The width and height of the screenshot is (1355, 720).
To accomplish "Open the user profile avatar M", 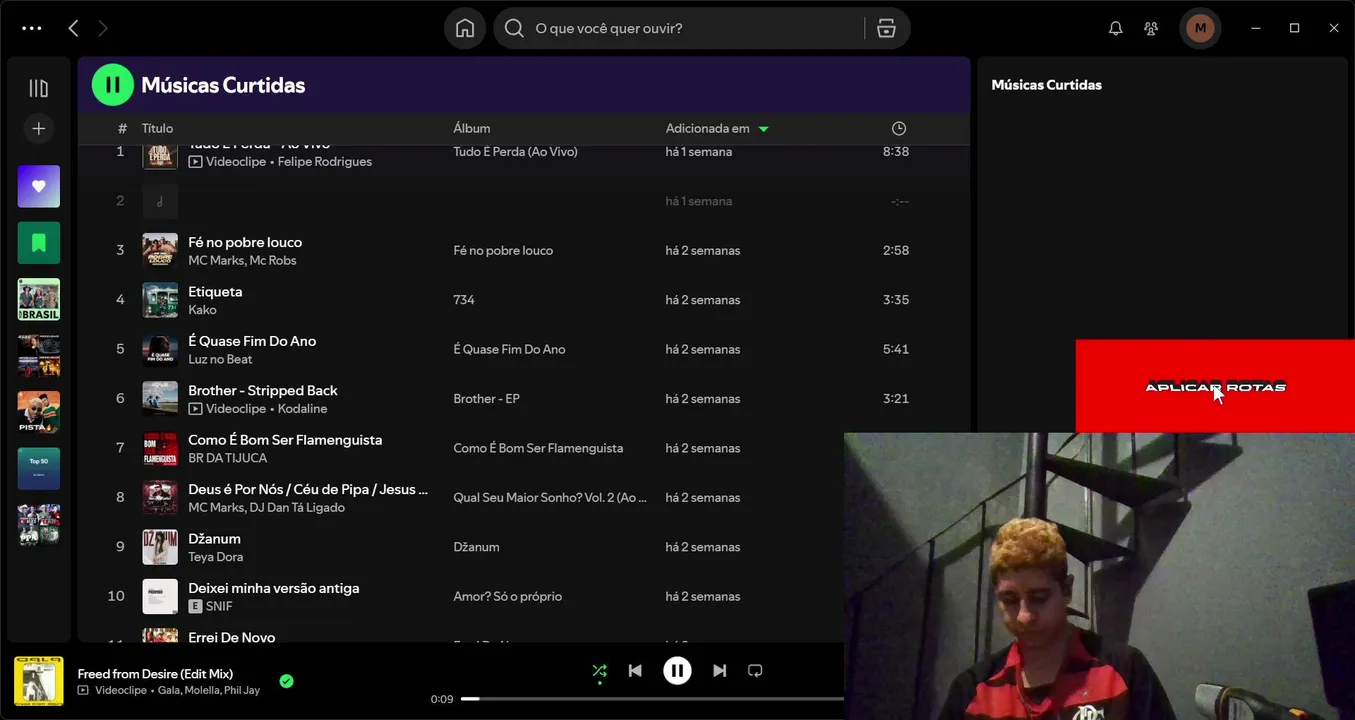I will click(x=1200, y=28).
